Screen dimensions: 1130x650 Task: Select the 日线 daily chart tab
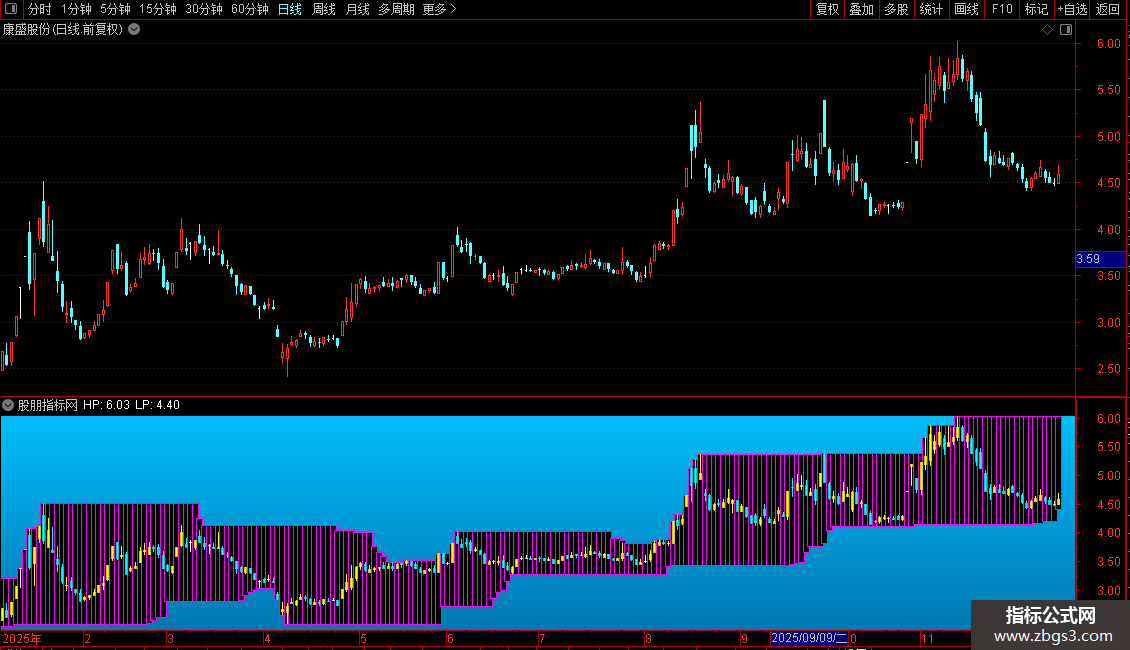click(290, 9)
